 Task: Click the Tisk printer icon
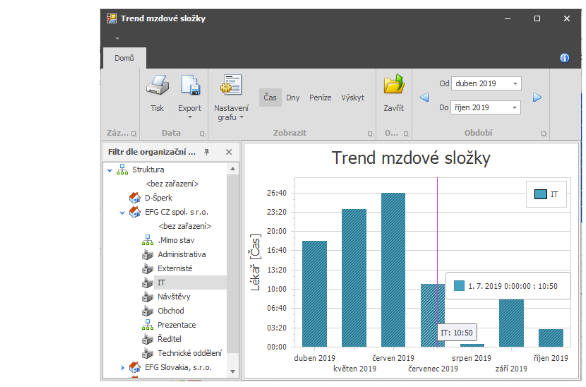tap(157, 85)
